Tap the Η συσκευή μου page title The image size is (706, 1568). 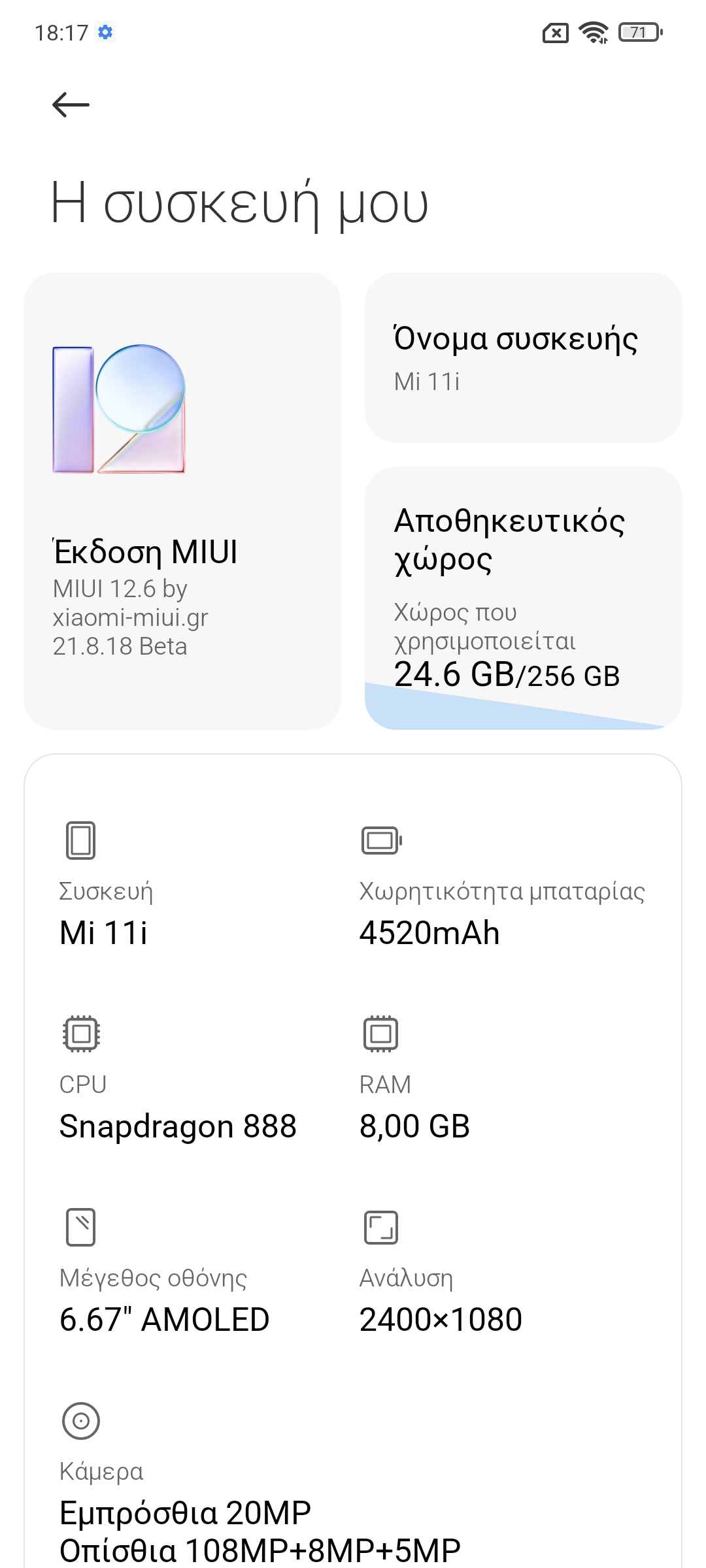(x=239, y=204)
